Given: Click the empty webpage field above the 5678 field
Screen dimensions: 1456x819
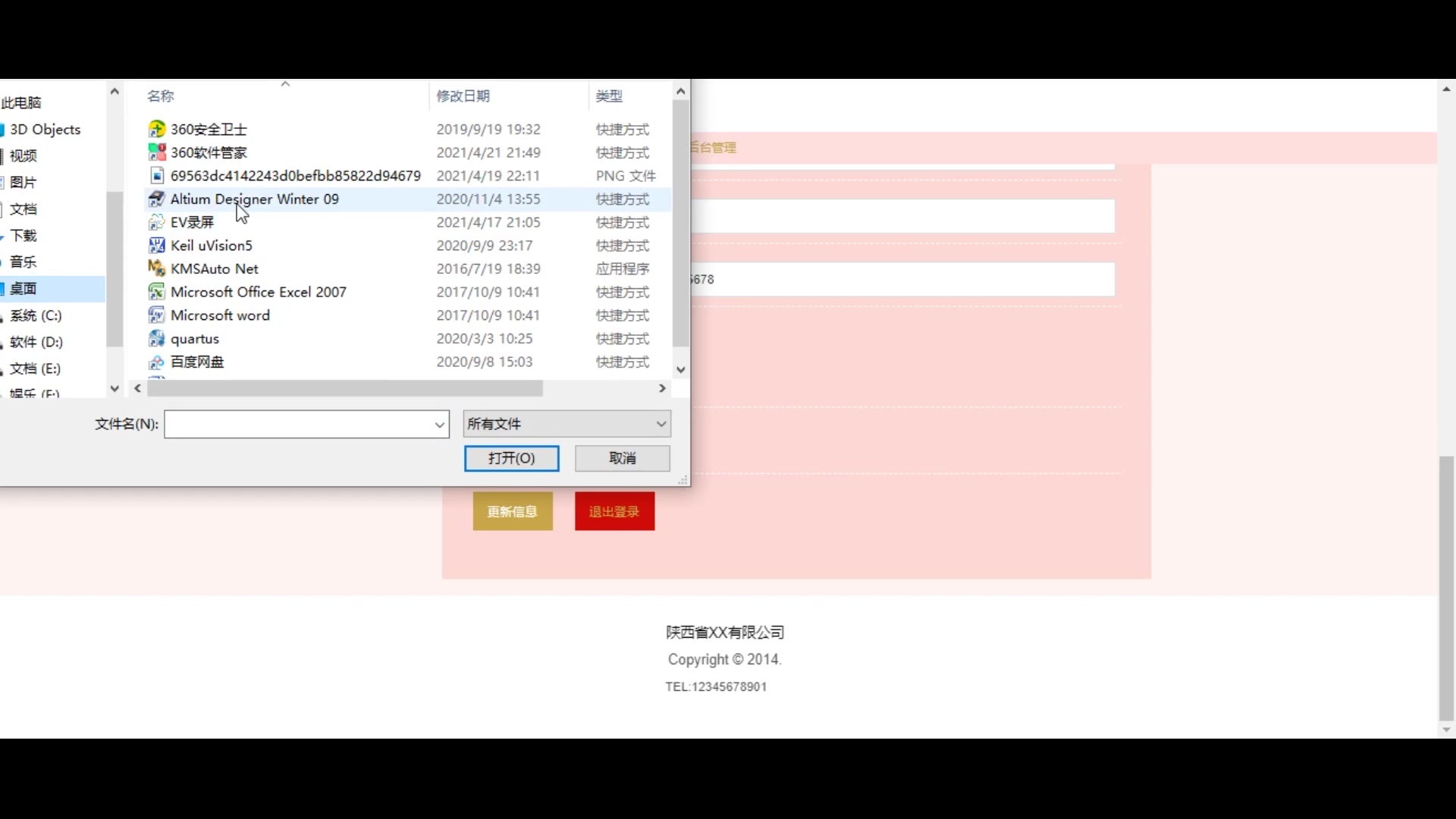Looking at the screenshot, I should point(902,217).
